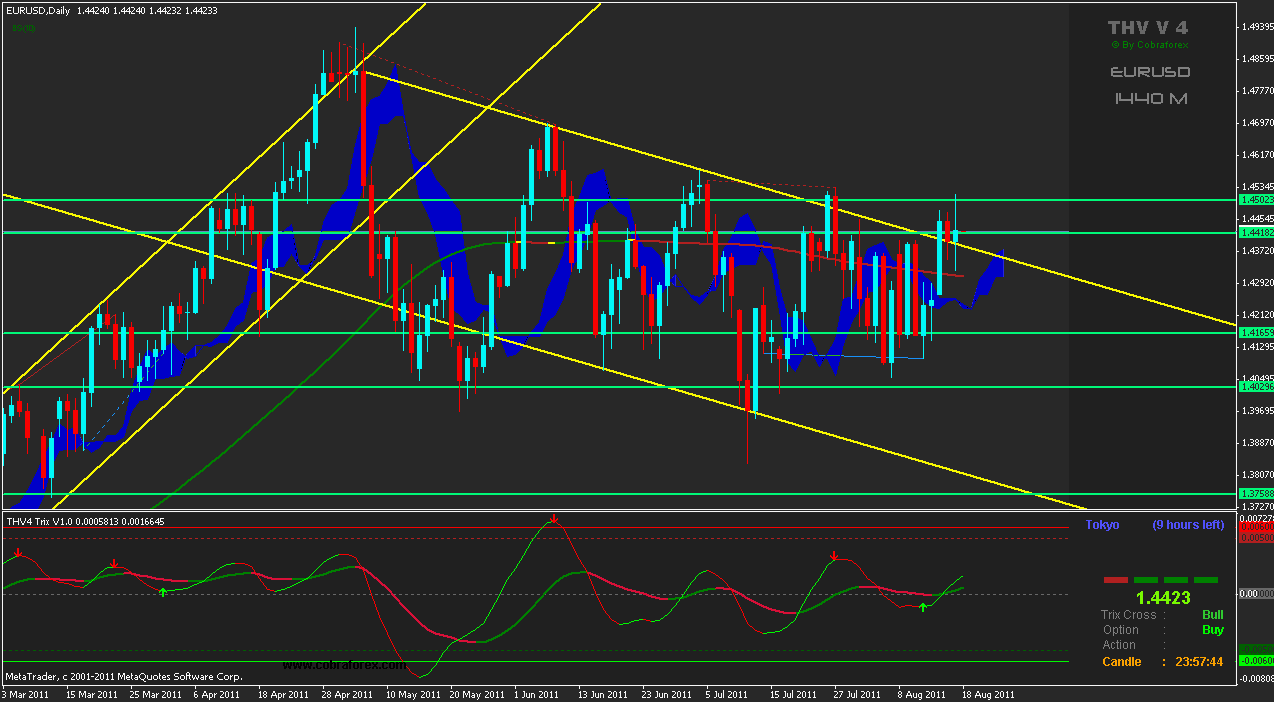Viewport: 1274px width, 702px height.
Task: Click the MetaTrader MetaQuotes copyright text
Action: tap(124, 678)
